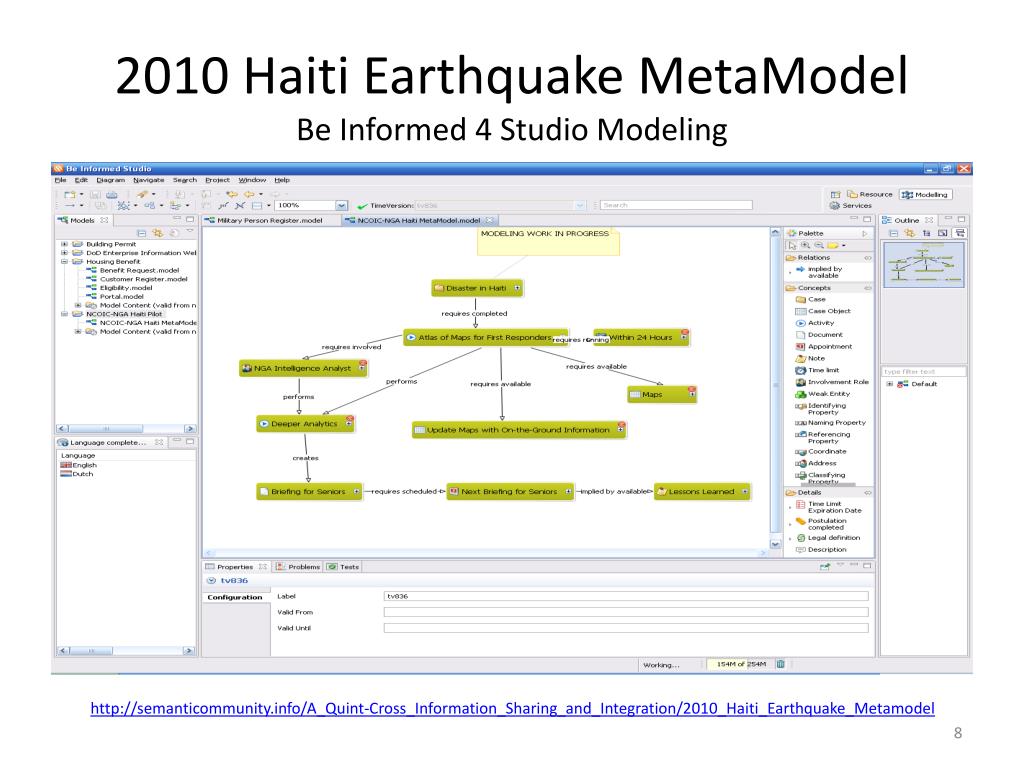Pick the Weak Entity palette item
Image resolution: width=1024 pixels, height=768 pixels.
tap(823, 394)
